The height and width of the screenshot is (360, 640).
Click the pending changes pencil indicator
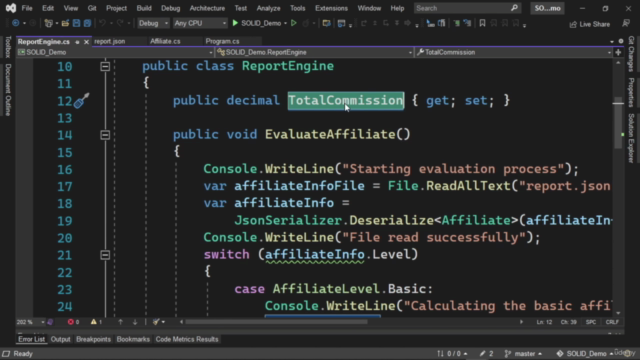(487, 353)
